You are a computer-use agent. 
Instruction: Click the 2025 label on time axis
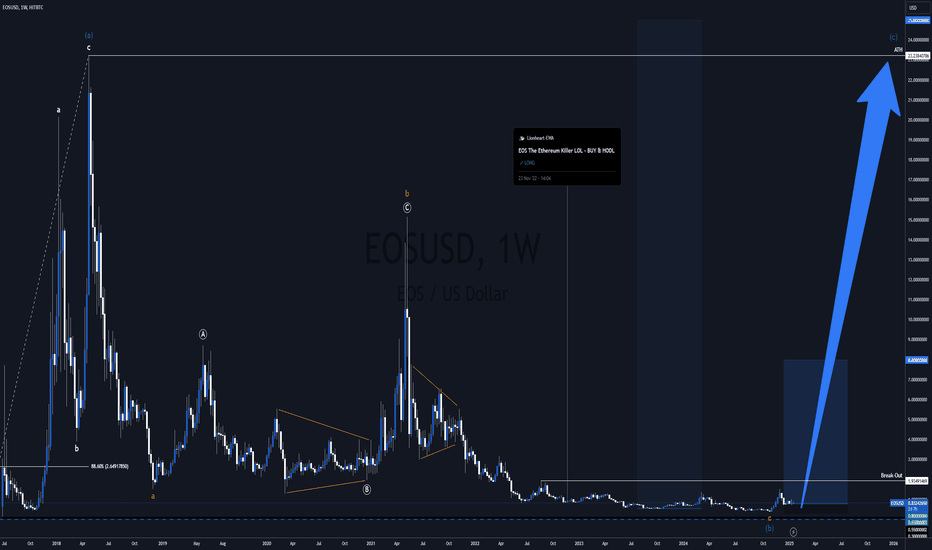point(789,543)
